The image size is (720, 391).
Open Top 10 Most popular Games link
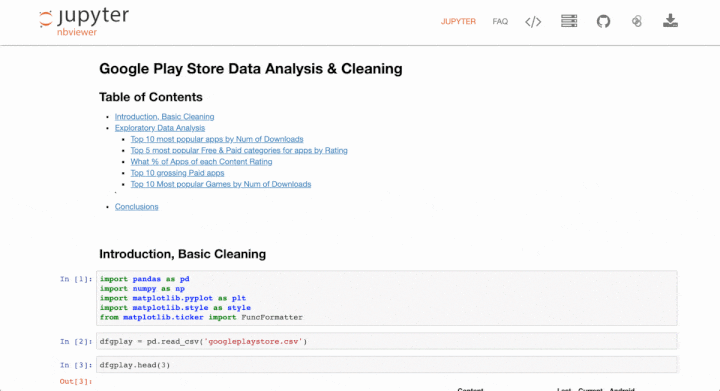[221, 184]
